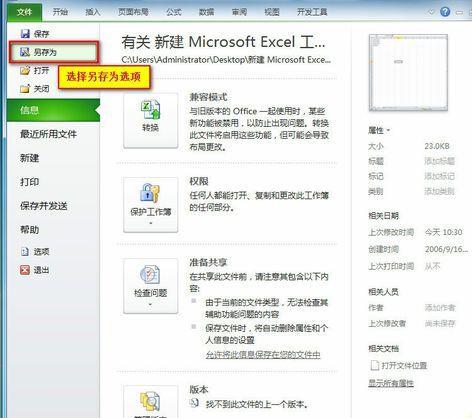
Task: Click the size value 23.0KB
Action: (x=437, y=146)
